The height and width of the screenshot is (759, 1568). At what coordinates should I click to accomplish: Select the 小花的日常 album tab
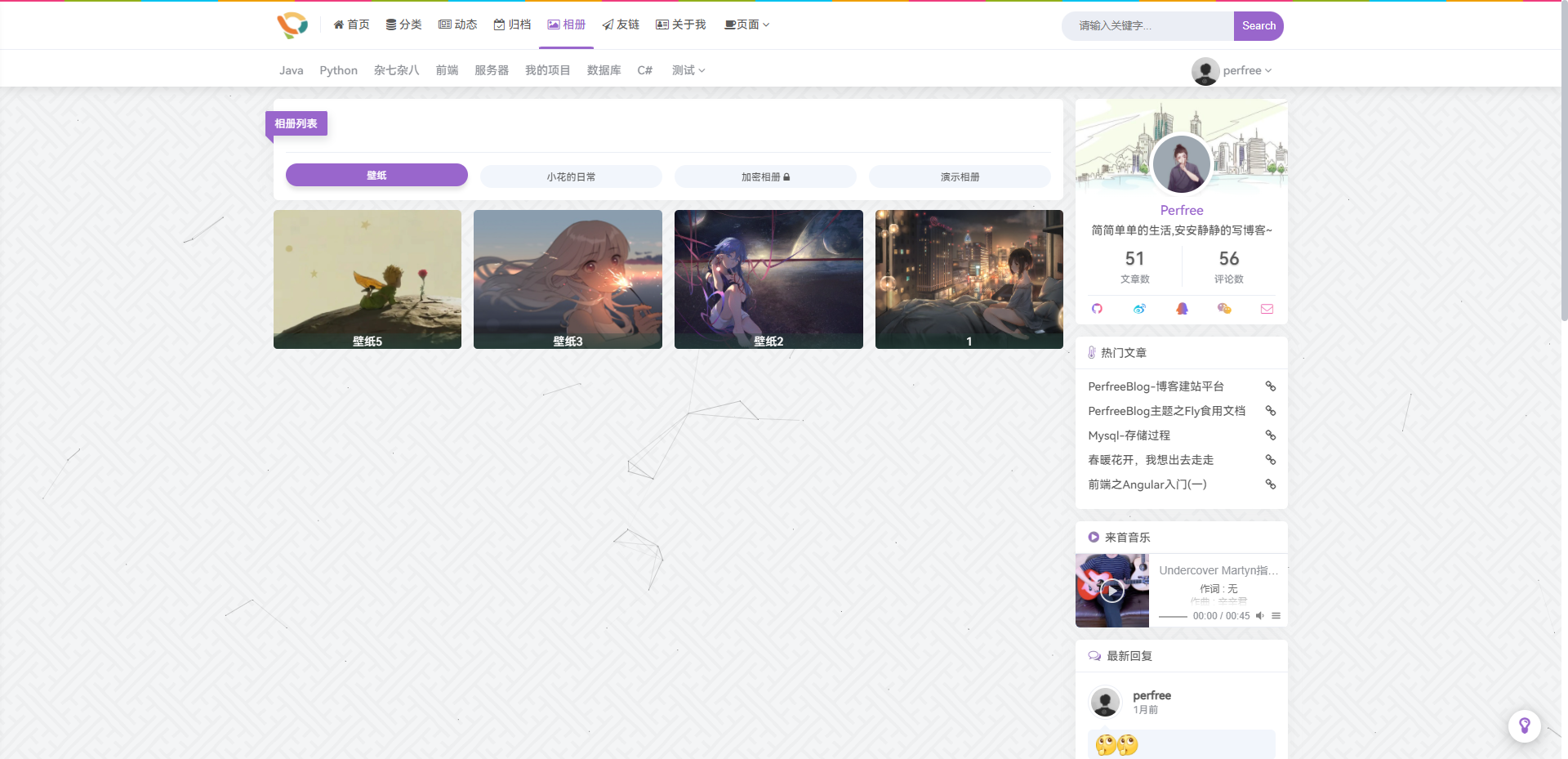coord(571,176)
